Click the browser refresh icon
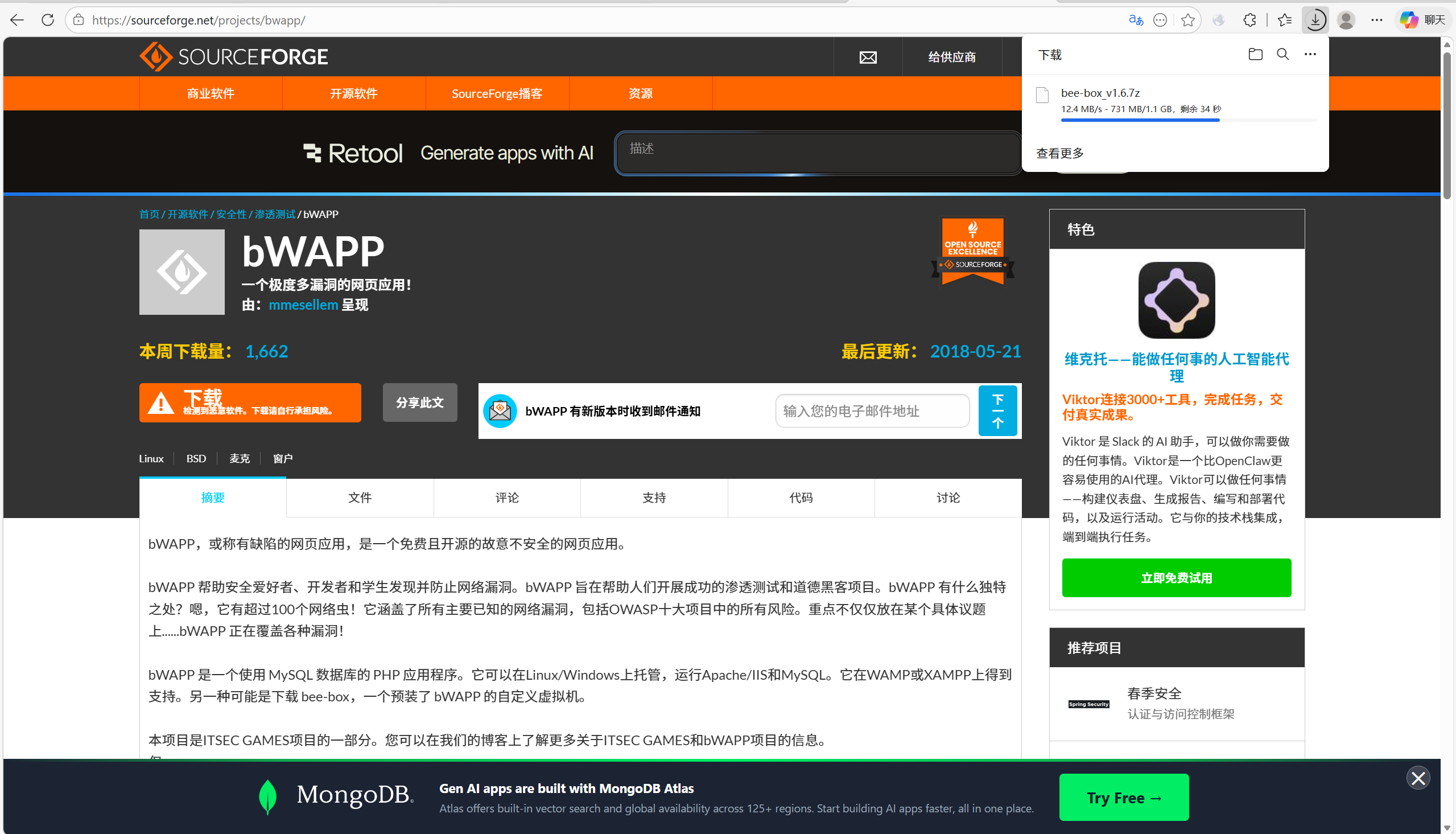 click(x=48, y=20)
